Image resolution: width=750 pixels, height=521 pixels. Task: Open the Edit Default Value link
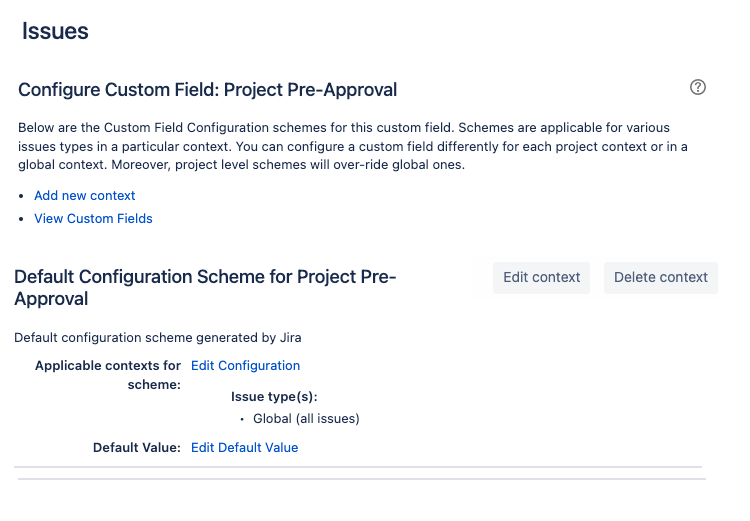click(244, 447)
